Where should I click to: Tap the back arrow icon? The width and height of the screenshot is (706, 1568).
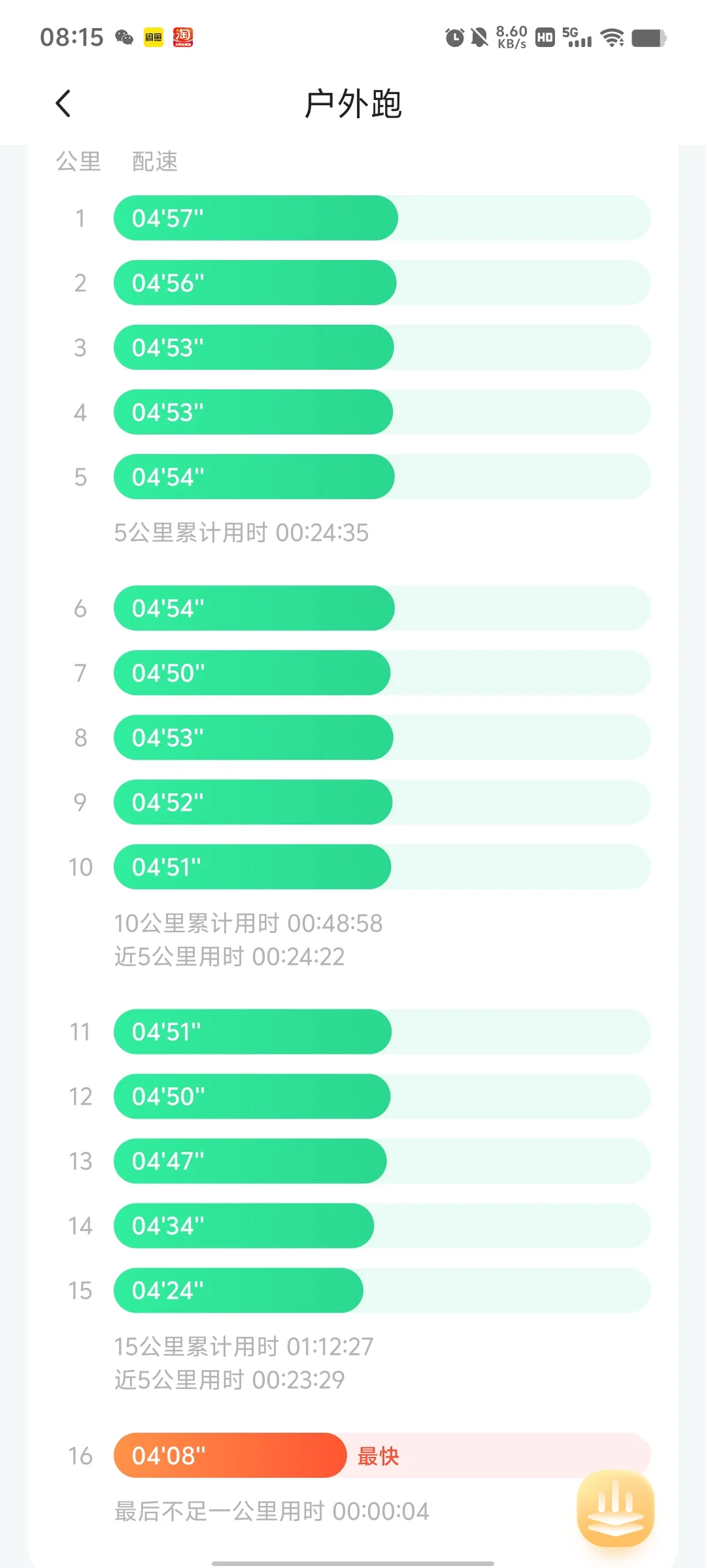[63, 103]
